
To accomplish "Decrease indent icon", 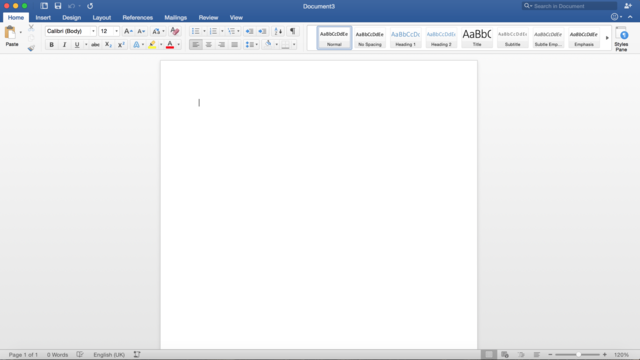I will [x=249, y=31].
